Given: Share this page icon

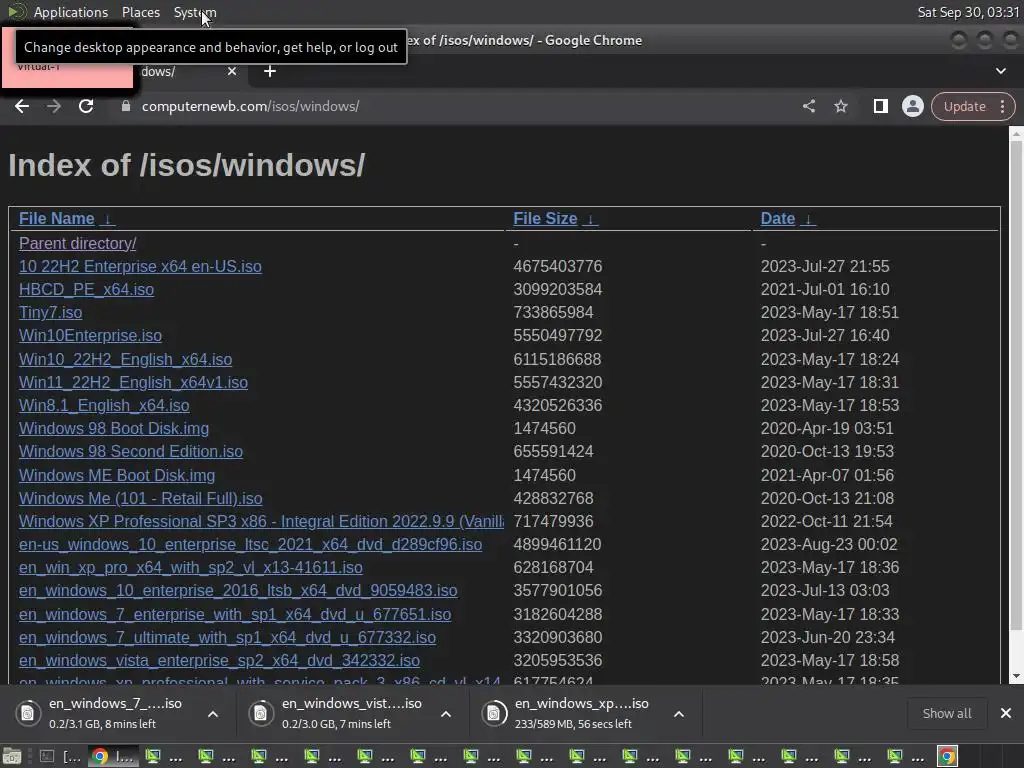Looking at the screenshot, I should [x=808, y=106].
